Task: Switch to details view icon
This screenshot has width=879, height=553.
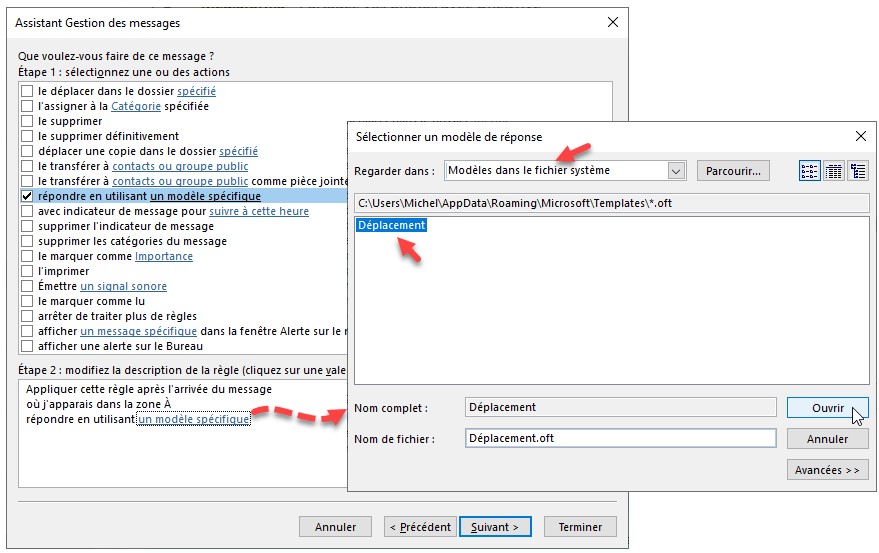Action: click(x=834, y=171)
